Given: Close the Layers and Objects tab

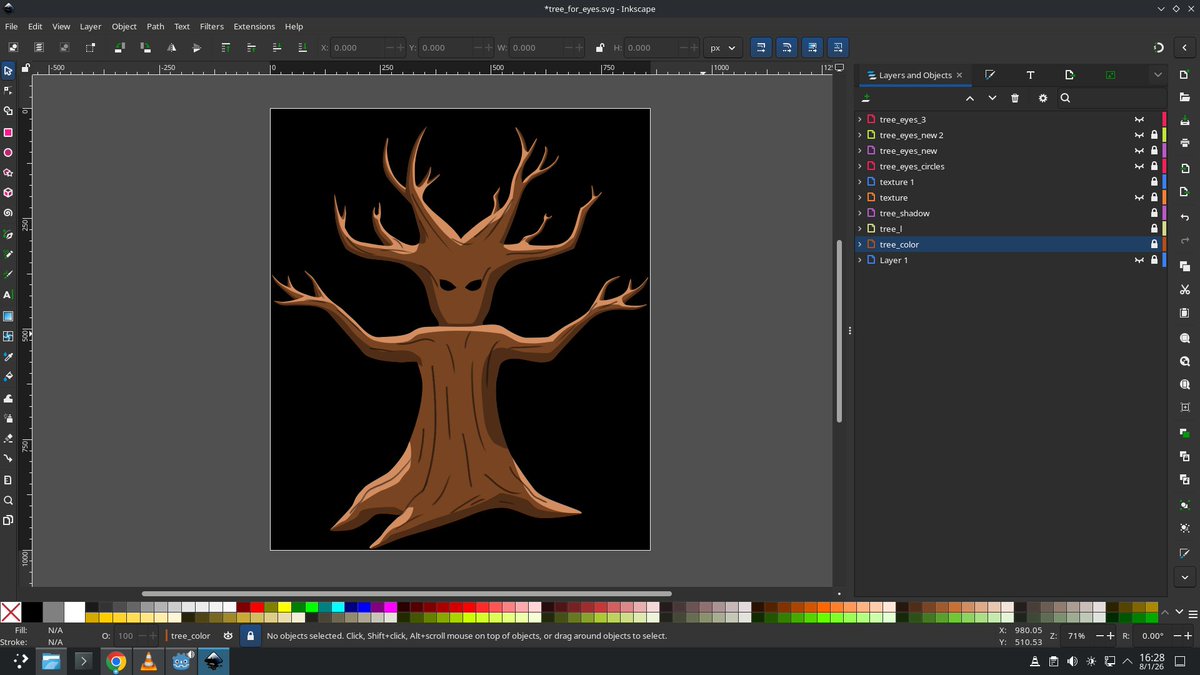Looking at the screenshot, I should coord(960,75).
